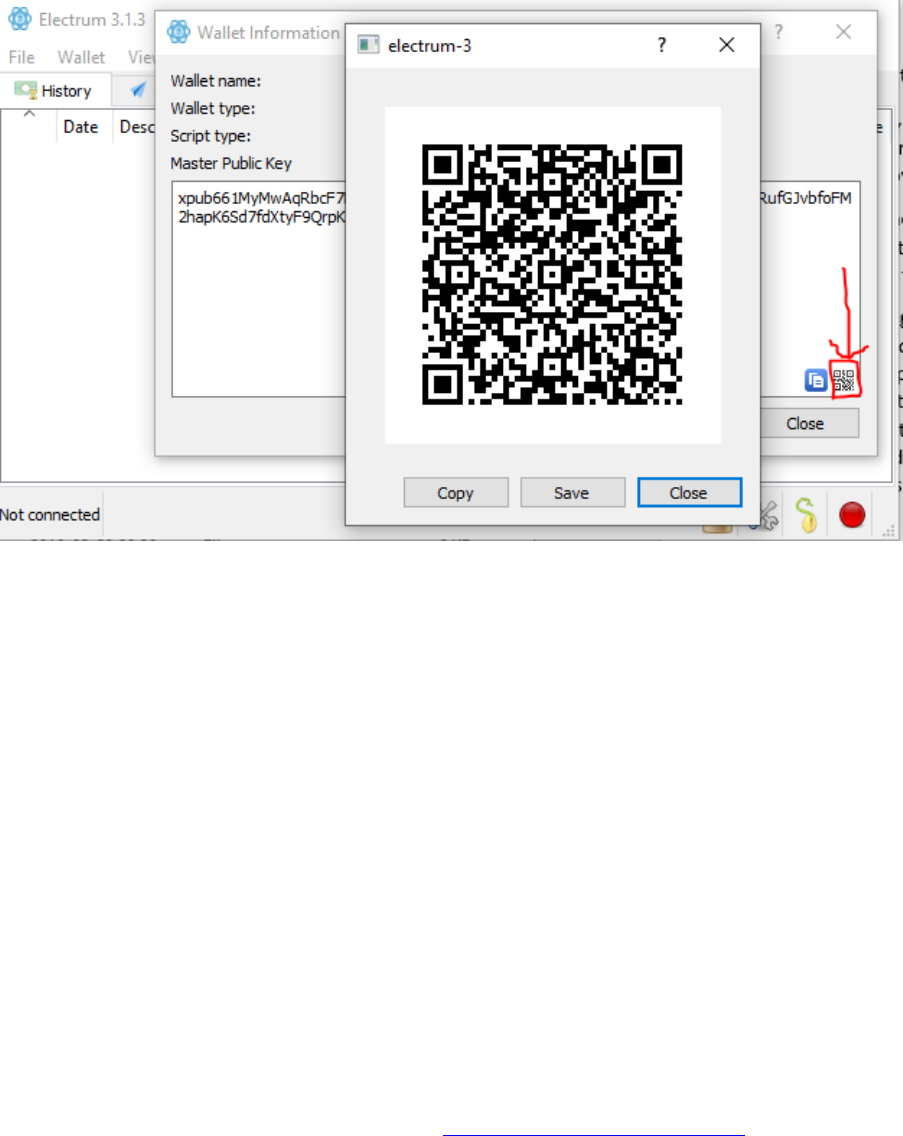903x1136 pixels.
Task: Open preferences tools icon in status bar
Action: tap(769, 515)
